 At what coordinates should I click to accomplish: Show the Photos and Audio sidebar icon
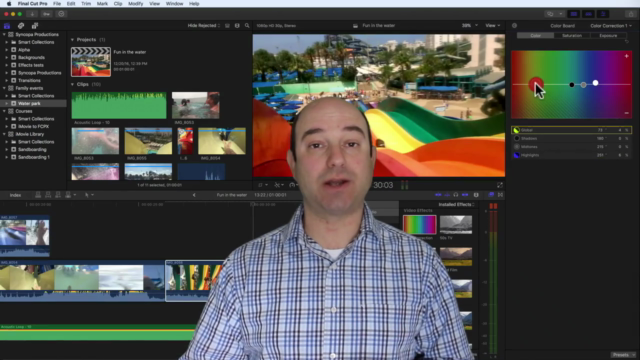[21, 26]
